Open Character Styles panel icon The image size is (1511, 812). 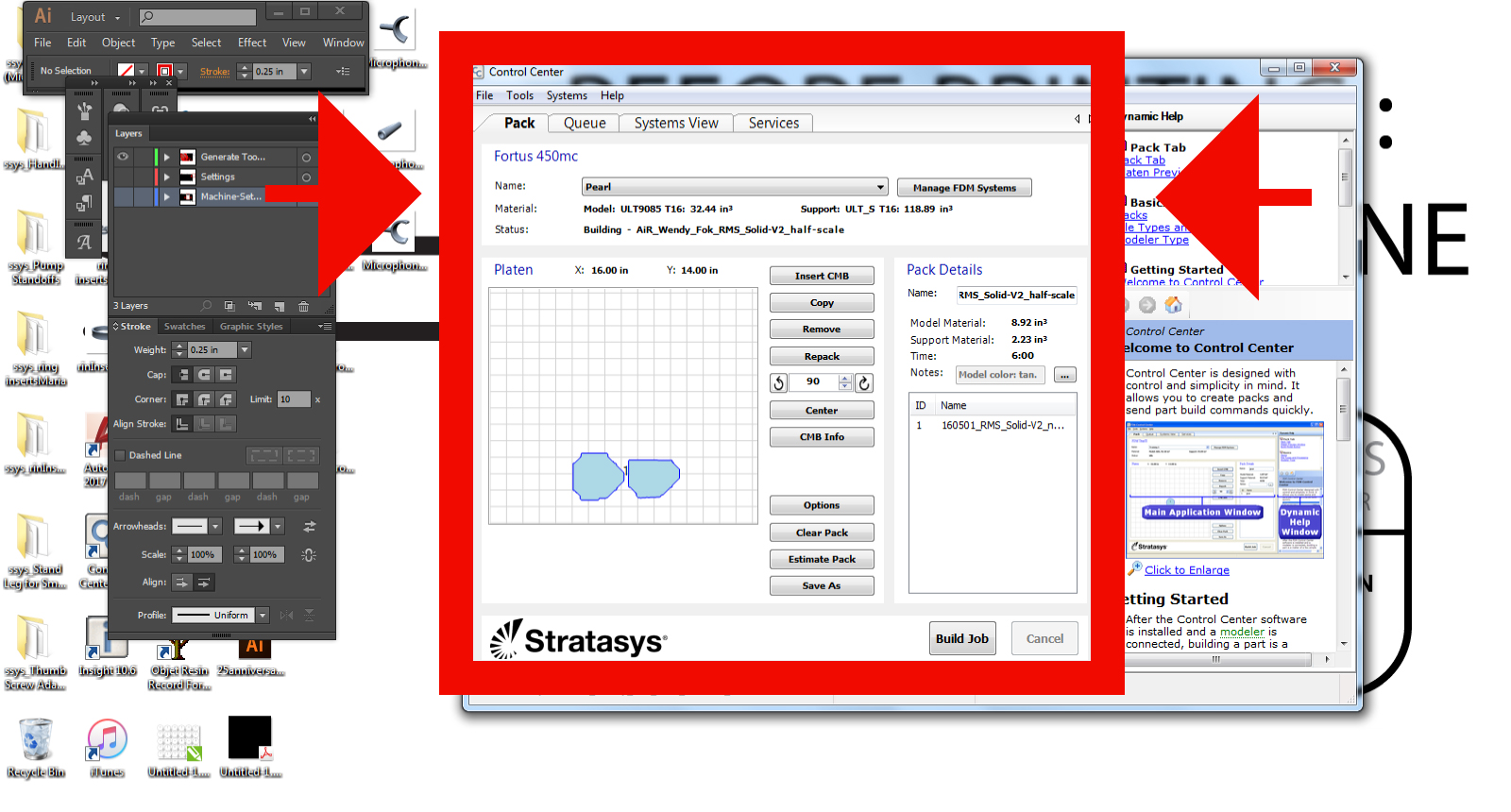[84, 176]
